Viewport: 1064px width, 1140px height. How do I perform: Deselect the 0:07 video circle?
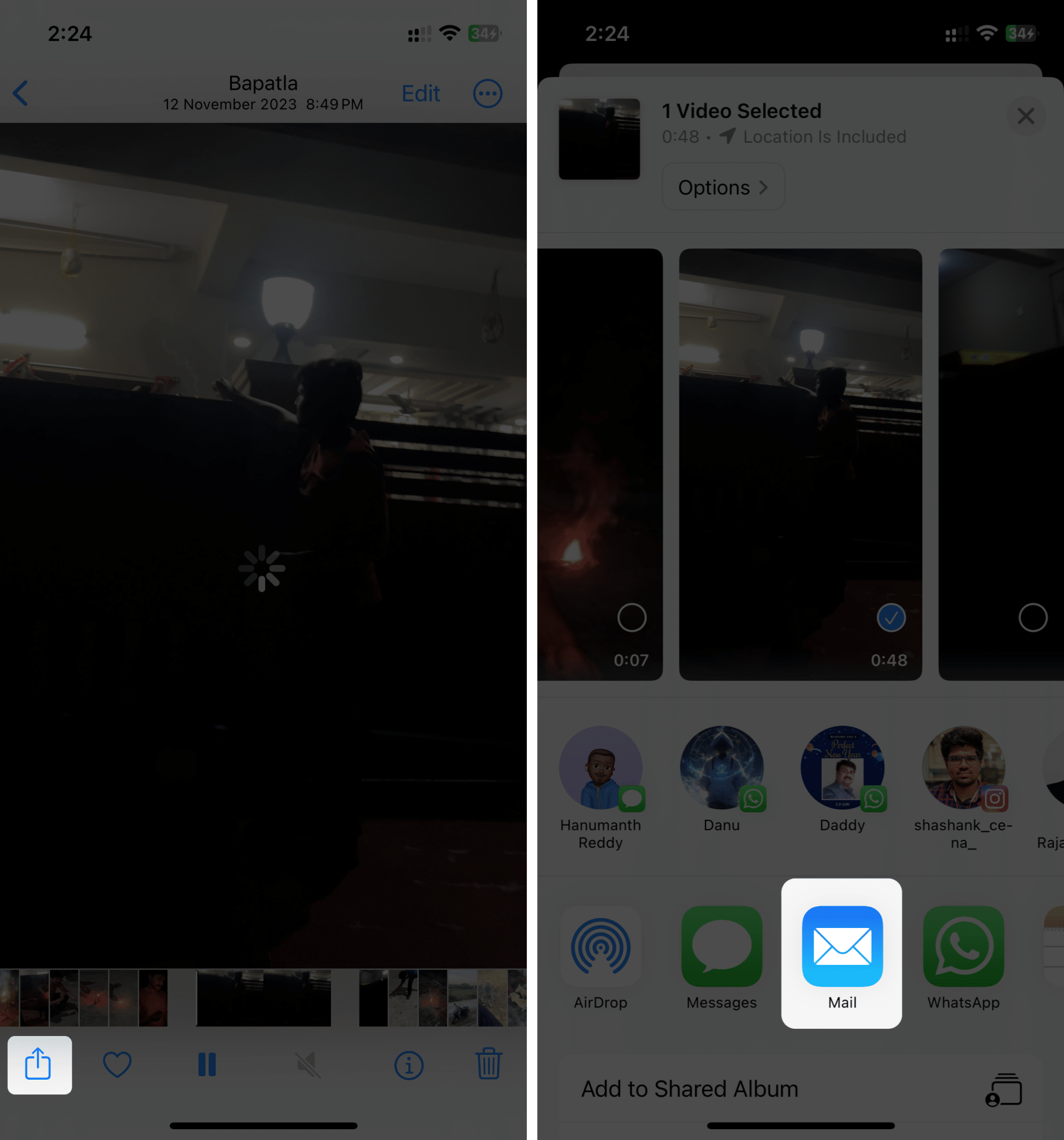point(629,618)
